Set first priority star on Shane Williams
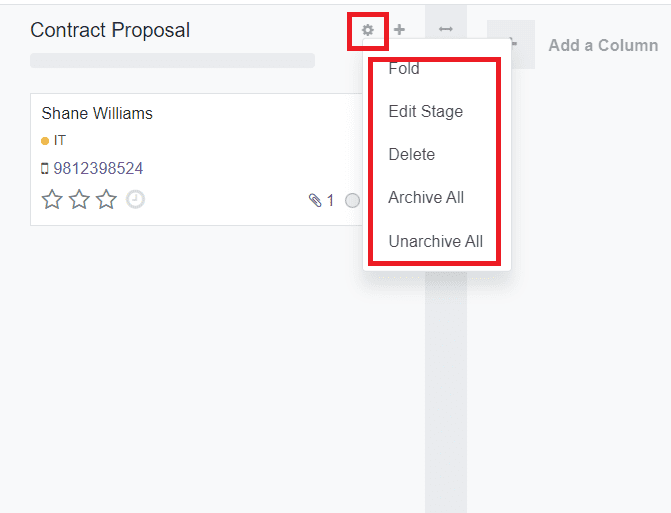The width and height of the screenshot is (671, 513). point(52,200)
